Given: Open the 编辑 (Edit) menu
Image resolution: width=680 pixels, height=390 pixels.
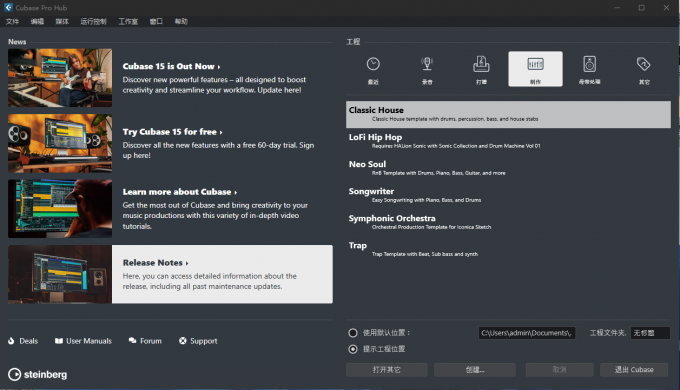Looking at the screenshot, I should coord(37,21).
